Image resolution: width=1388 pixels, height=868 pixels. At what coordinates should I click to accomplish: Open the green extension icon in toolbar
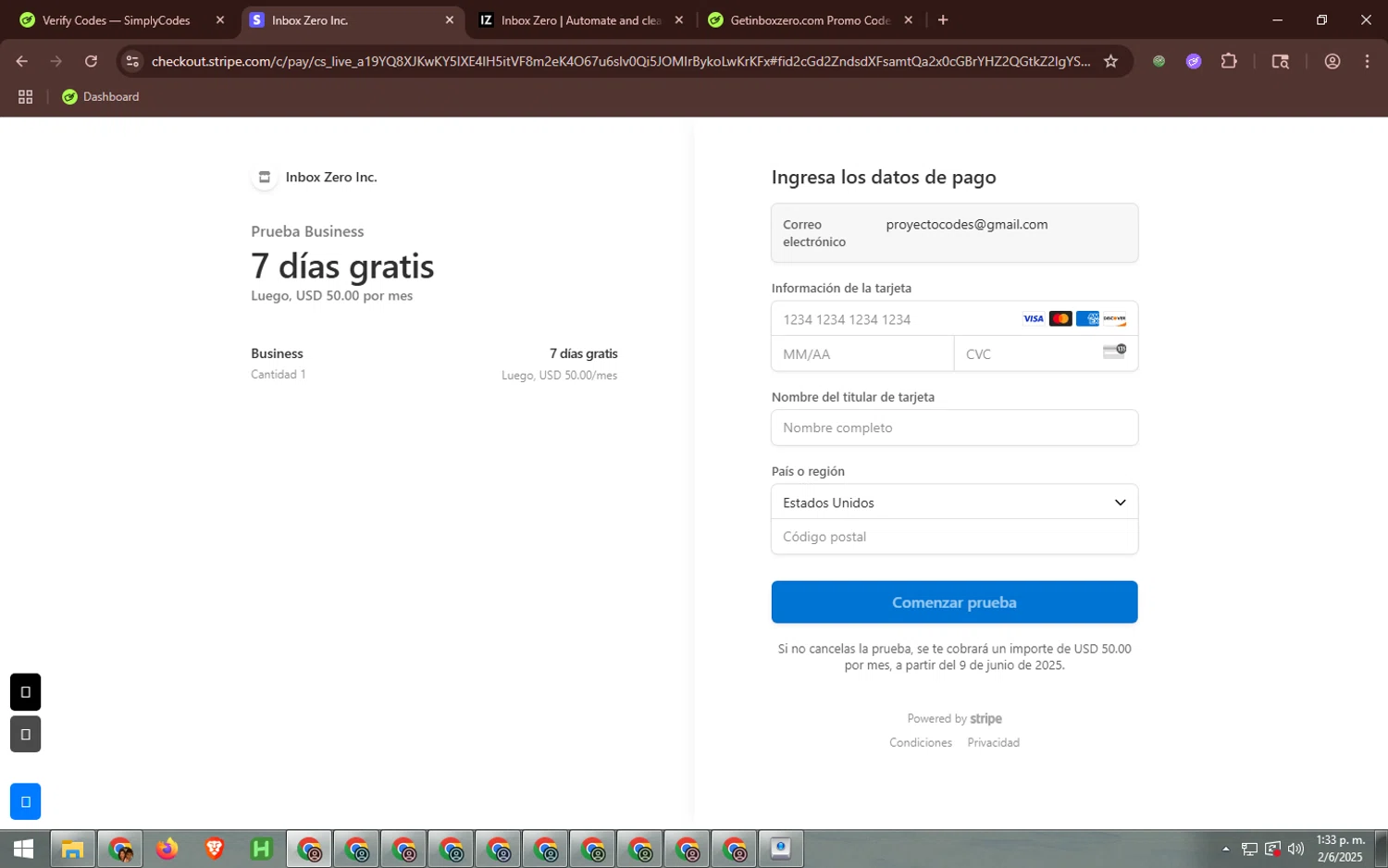1159,61
